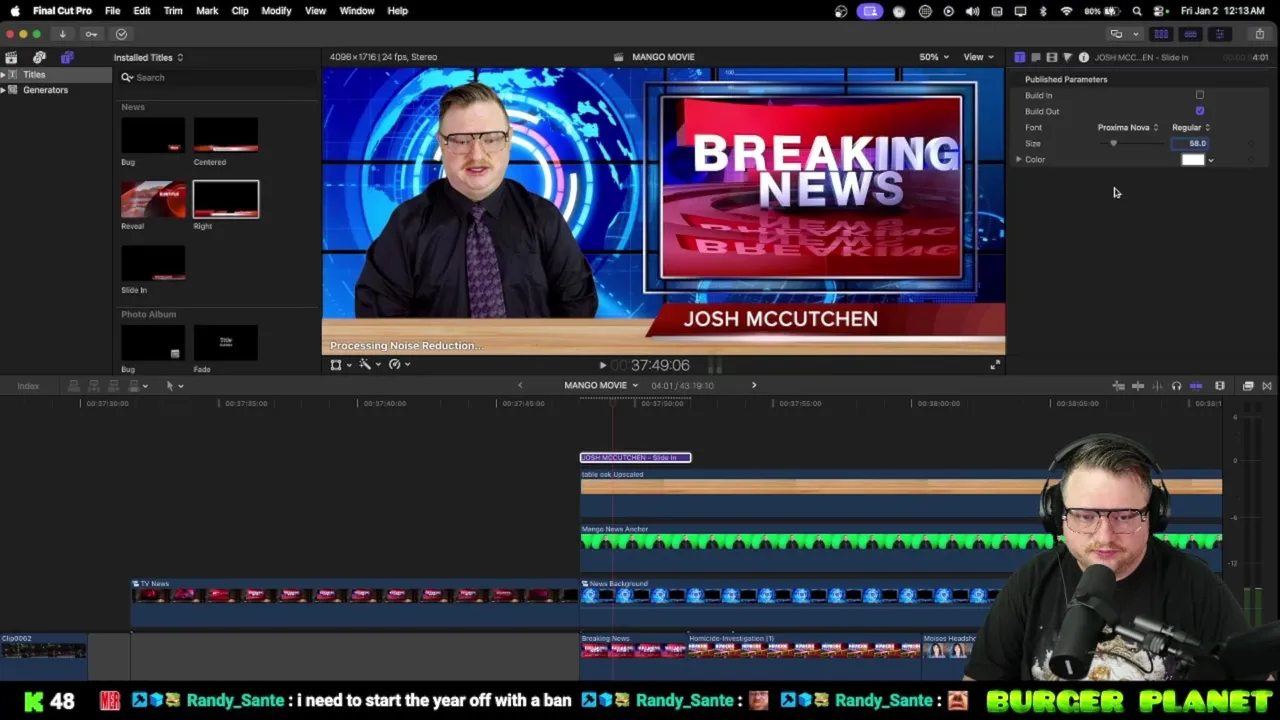Open the Regular font style dropdown
1280x720 pixels.
click(x=1191, y=127)
